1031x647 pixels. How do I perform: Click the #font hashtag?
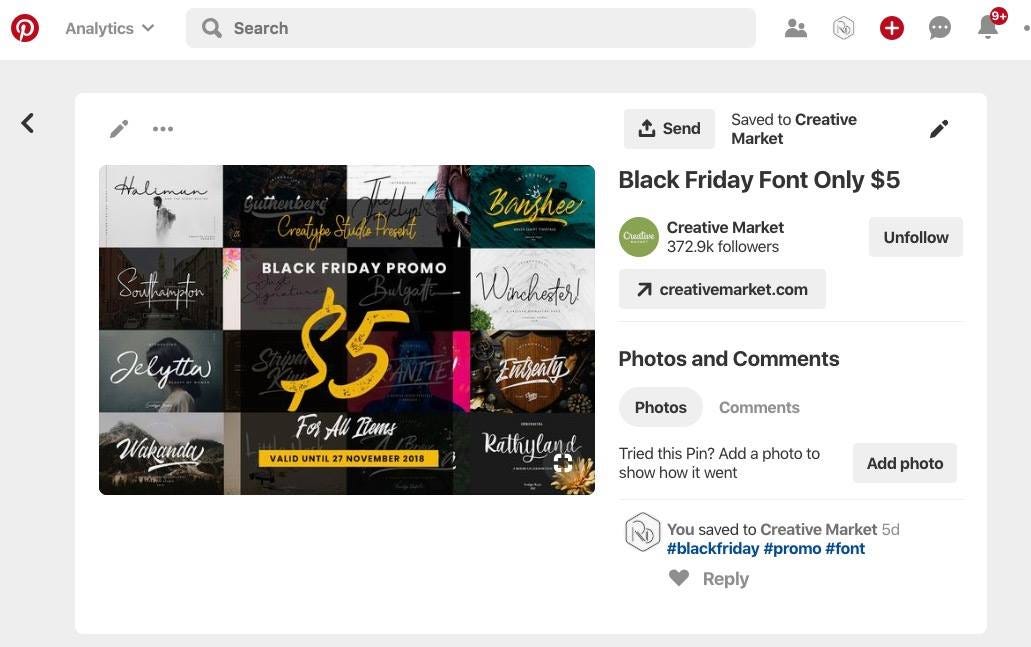click(x=845, y=548)
